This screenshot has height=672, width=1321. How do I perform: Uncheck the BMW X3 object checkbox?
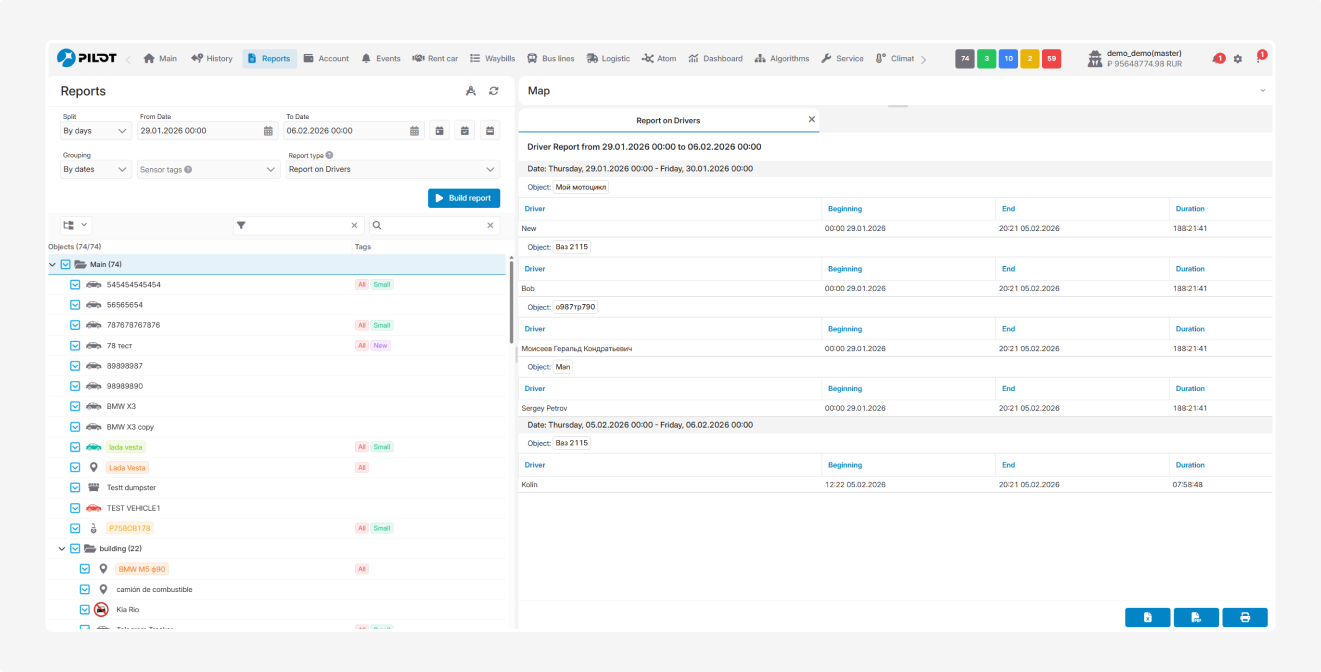click(75, 406)
